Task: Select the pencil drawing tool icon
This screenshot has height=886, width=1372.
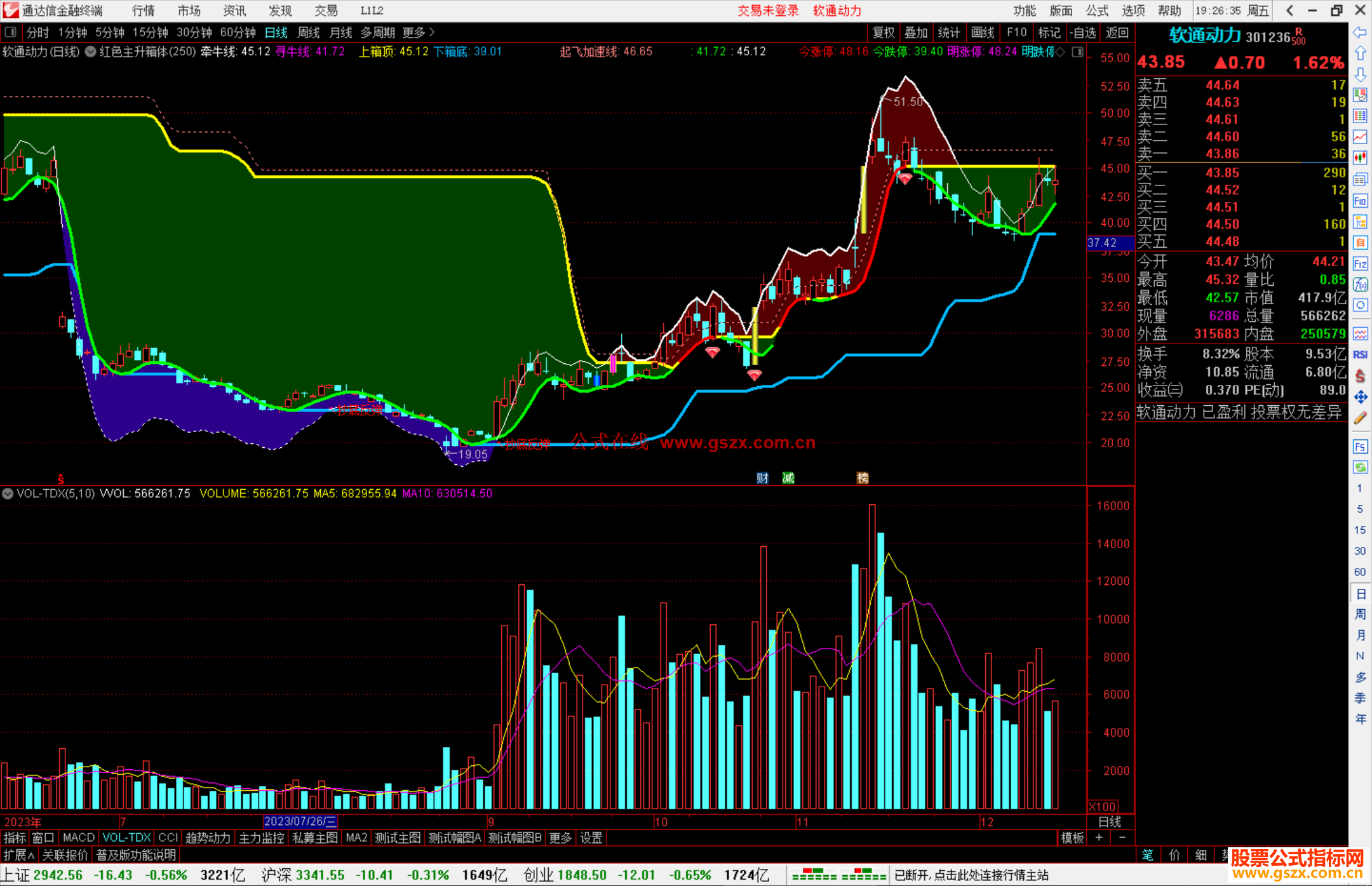Action: 1360,418
